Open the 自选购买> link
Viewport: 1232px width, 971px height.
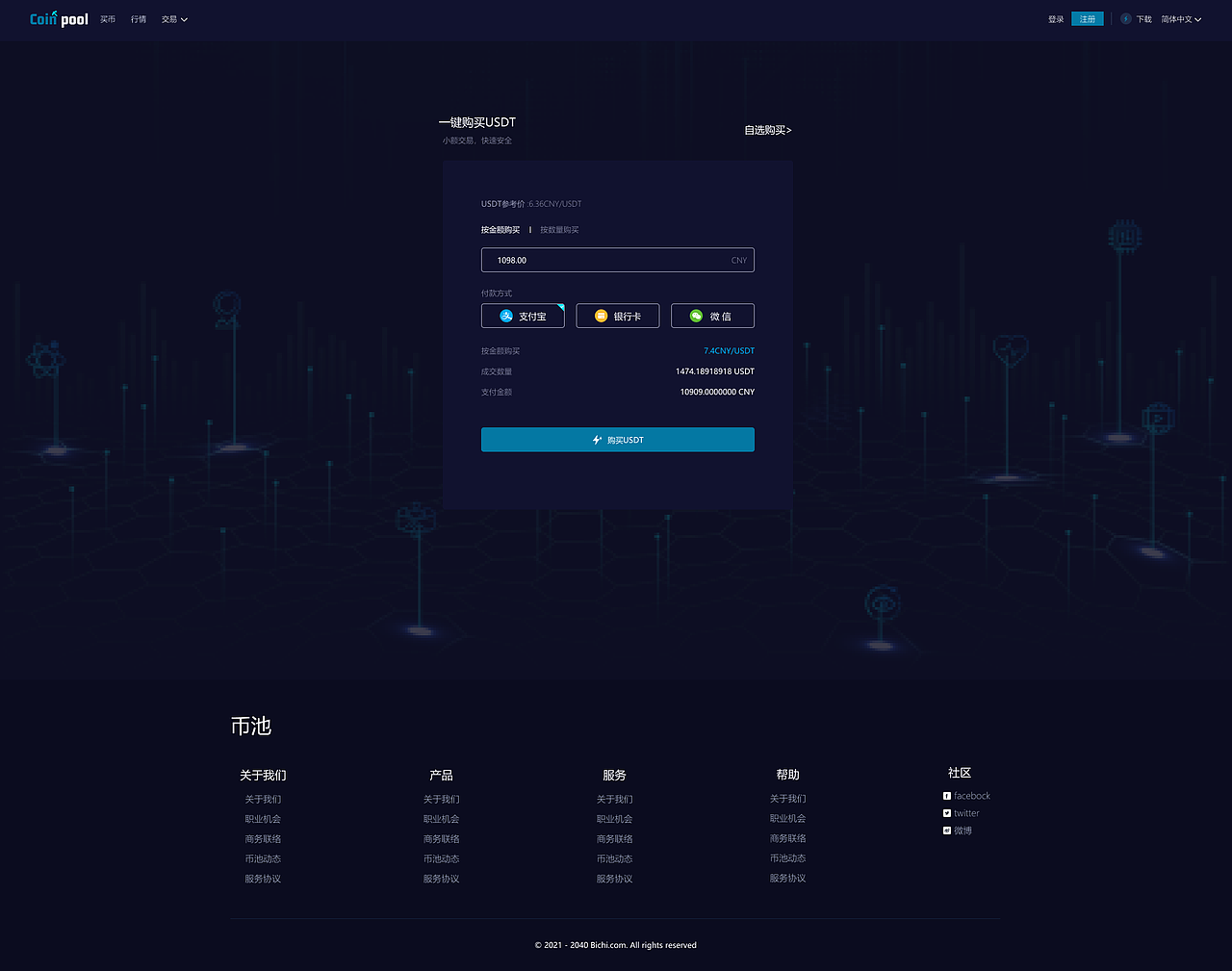[x=768, y=130]
